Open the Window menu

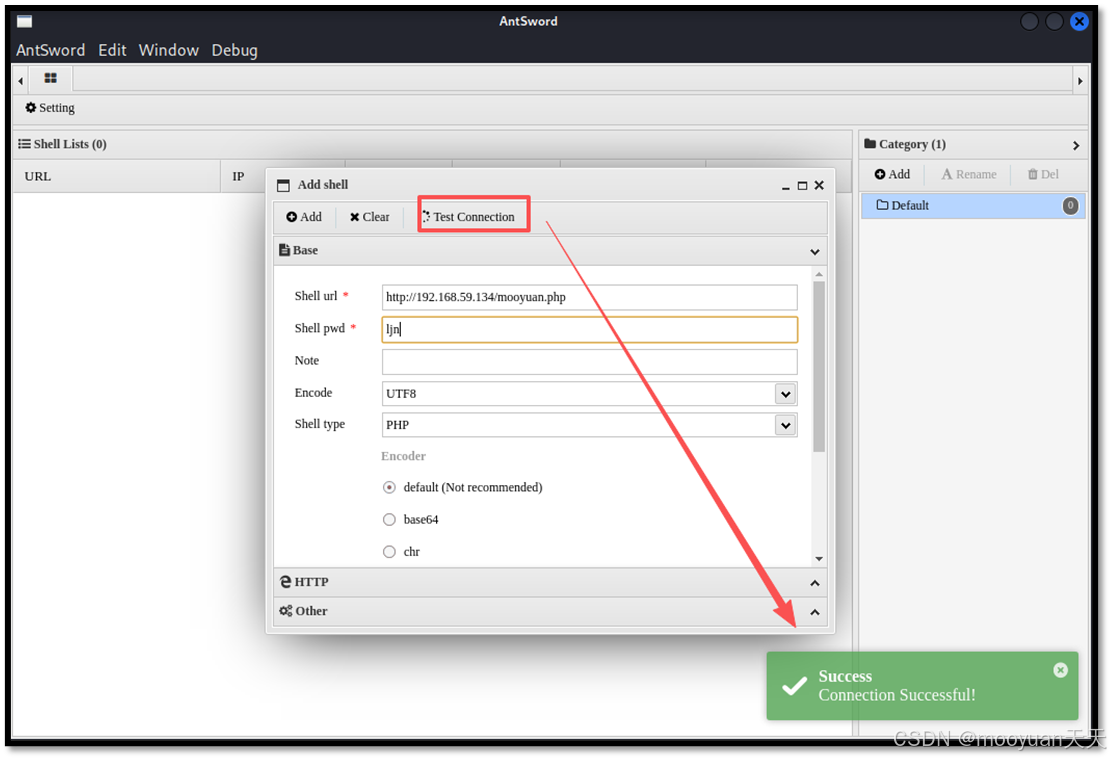pyautogui.click(x=169, y=50)
